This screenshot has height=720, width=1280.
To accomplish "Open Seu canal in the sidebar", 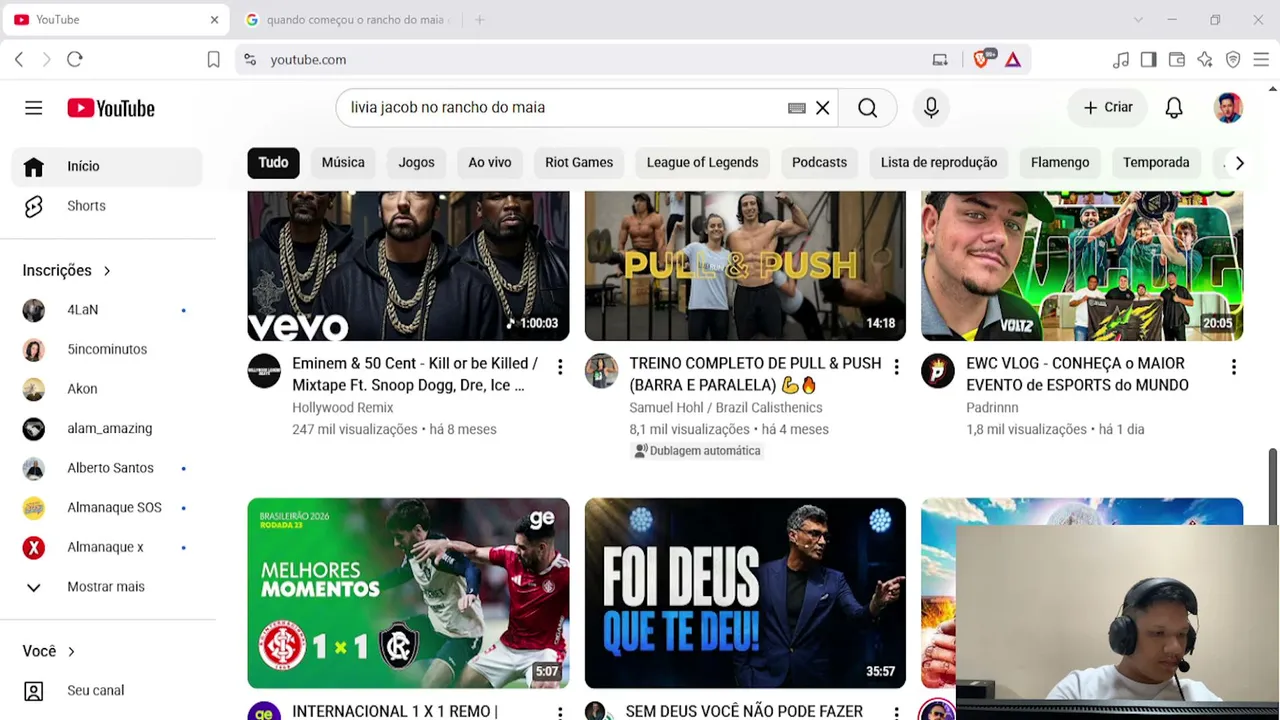I will click(107, 691).
